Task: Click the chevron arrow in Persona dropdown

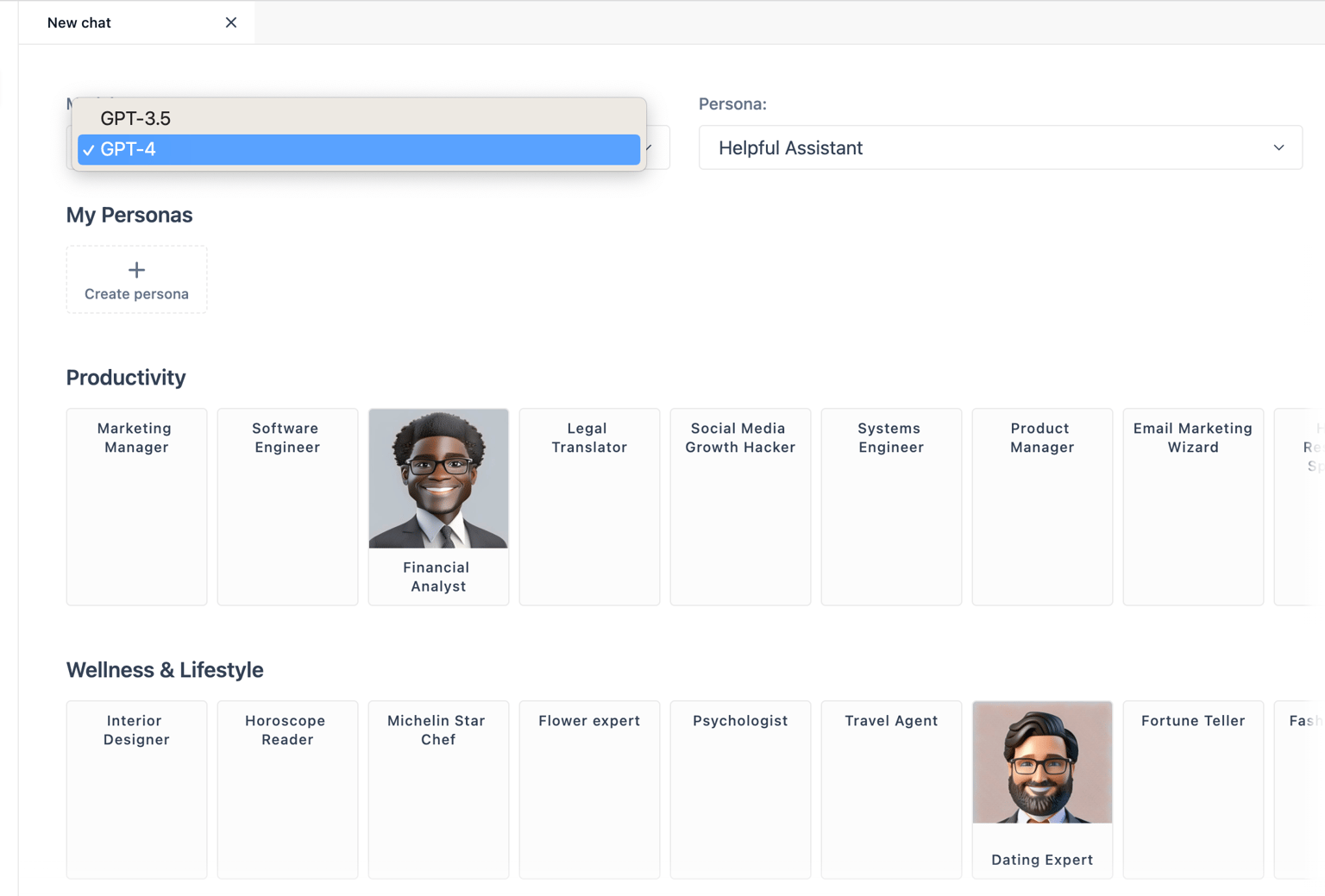Action: point(1278,147)
